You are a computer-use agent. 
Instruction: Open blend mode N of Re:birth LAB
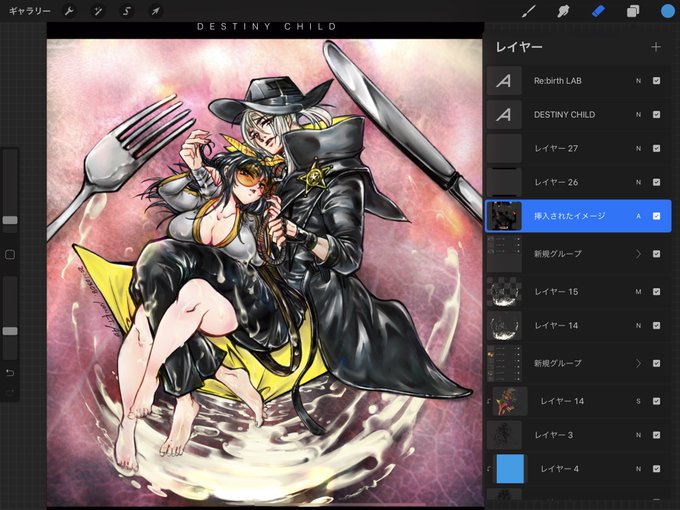(x=638, y=81)
